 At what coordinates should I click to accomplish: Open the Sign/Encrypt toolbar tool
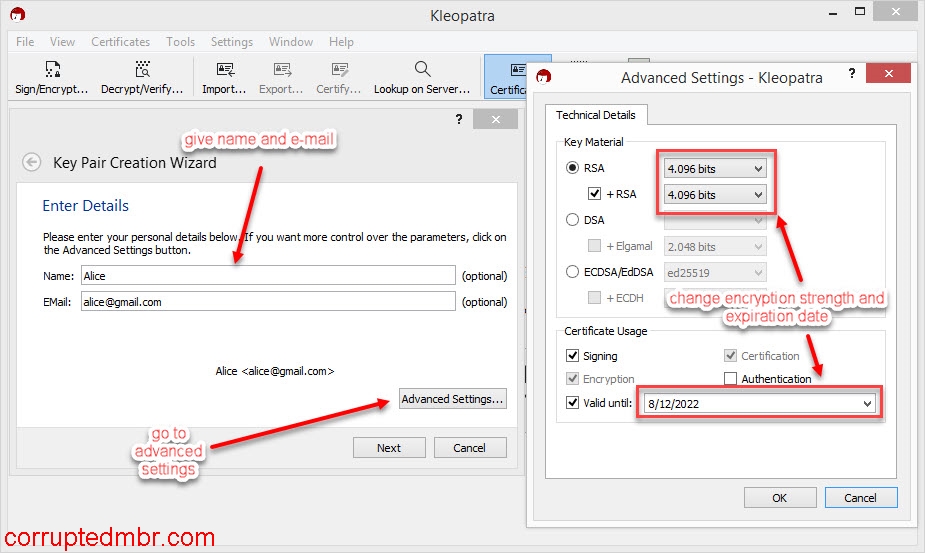click(52, 77)
